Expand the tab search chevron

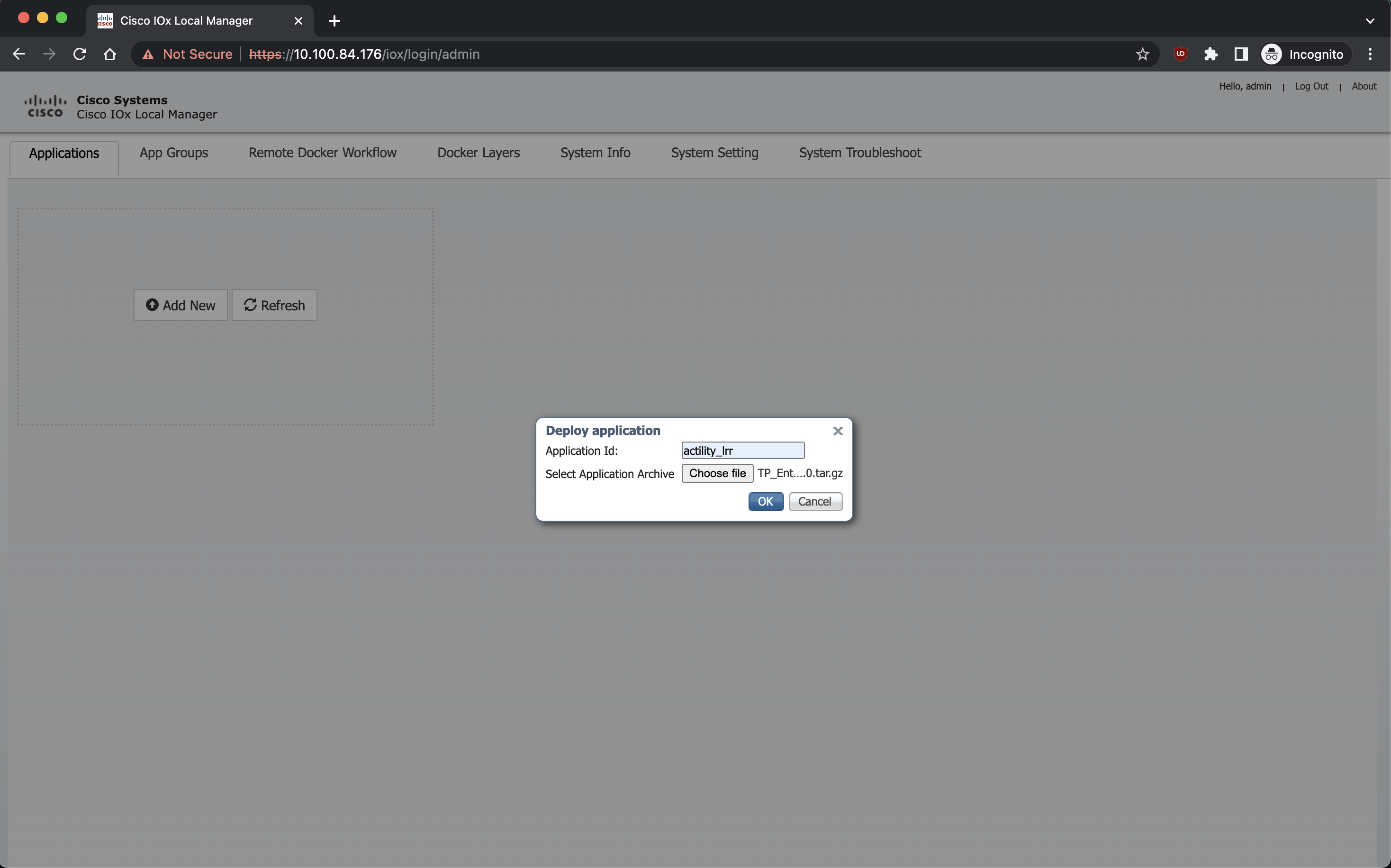coord(1370,21)
